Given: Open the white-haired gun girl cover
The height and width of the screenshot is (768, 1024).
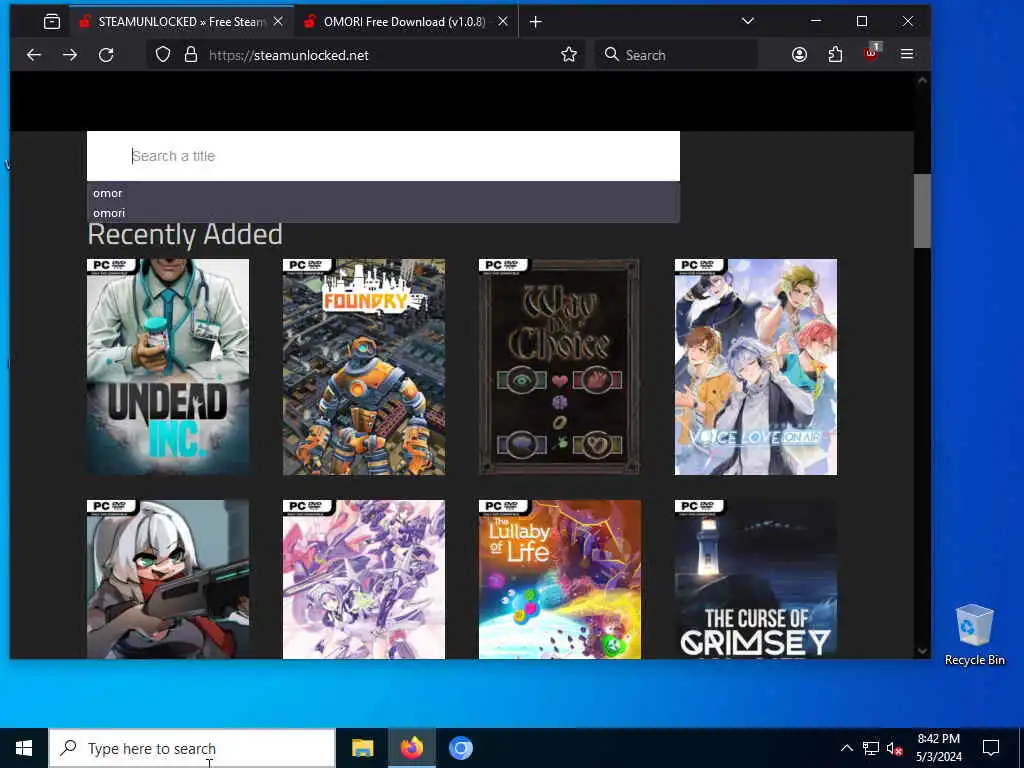Looking at the screenshot, I should click(x=168, y=579).
